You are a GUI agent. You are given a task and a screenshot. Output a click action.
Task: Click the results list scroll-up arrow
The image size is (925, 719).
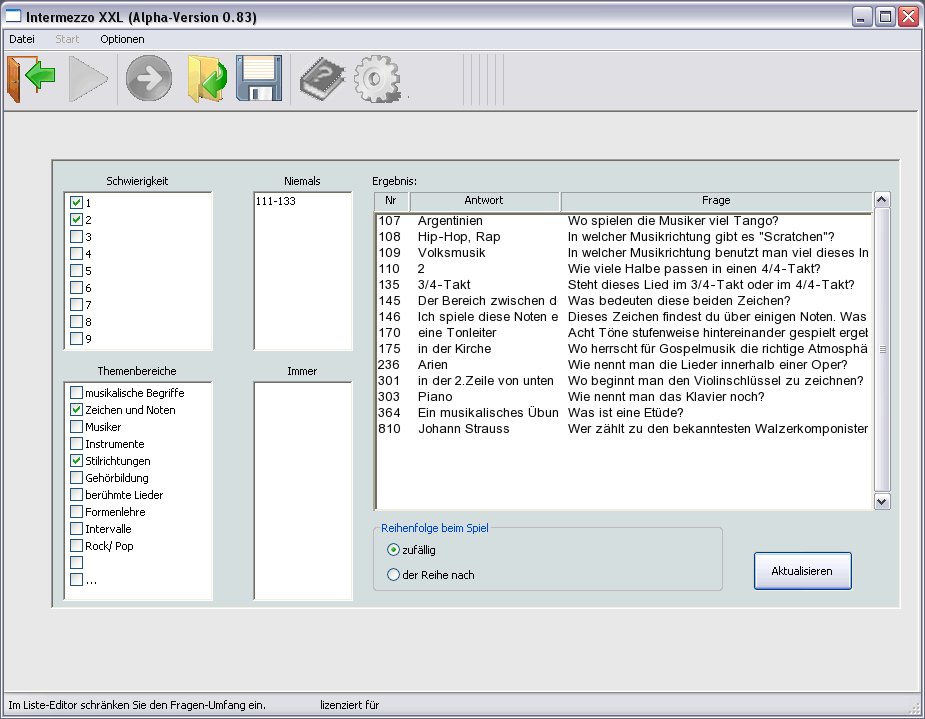click(882, 199)
